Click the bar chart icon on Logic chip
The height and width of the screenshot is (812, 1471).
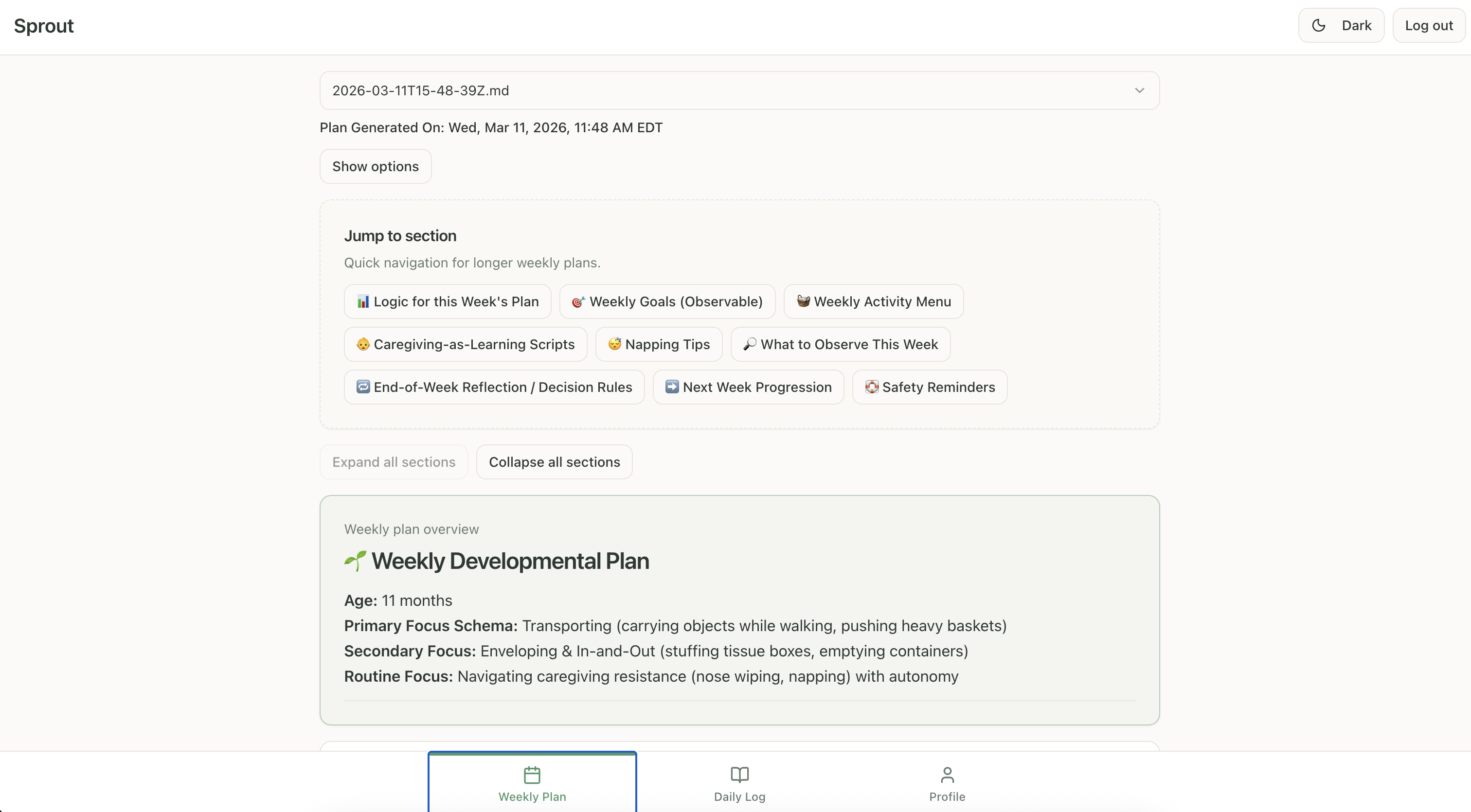click(x=363, y=301)
